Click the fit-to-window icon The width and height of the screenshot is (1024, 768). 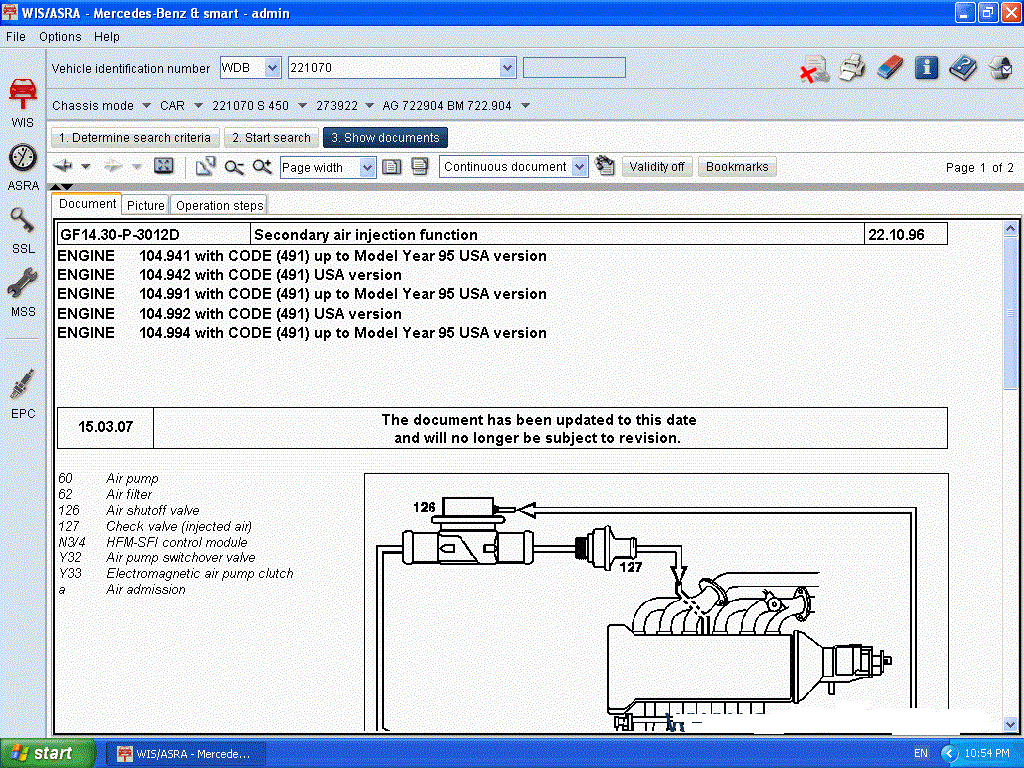pos(163,166)
